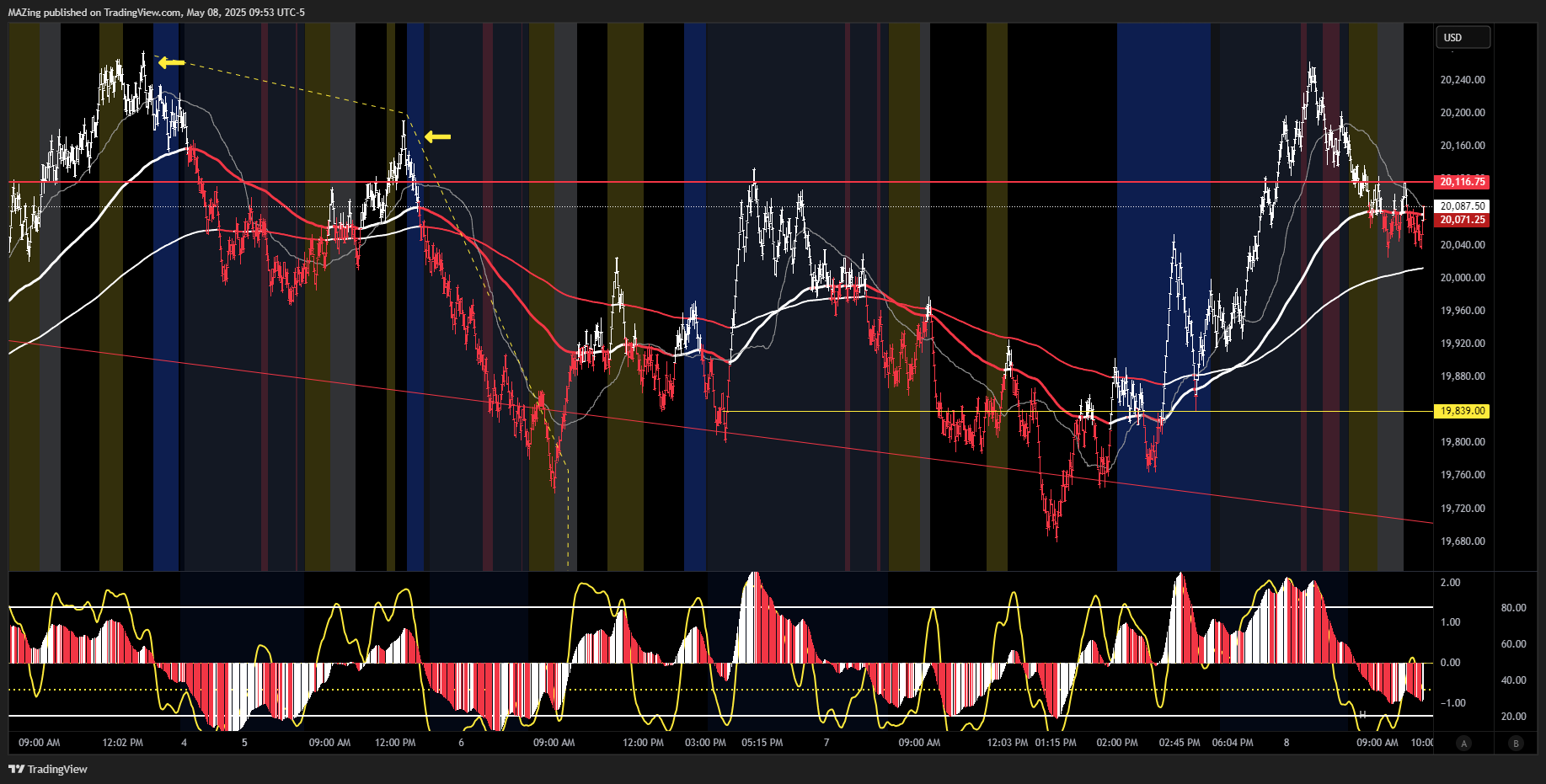The image size is (1546, 784).
Task: Click the red 20,116.75 price label
Action: 1462,182
